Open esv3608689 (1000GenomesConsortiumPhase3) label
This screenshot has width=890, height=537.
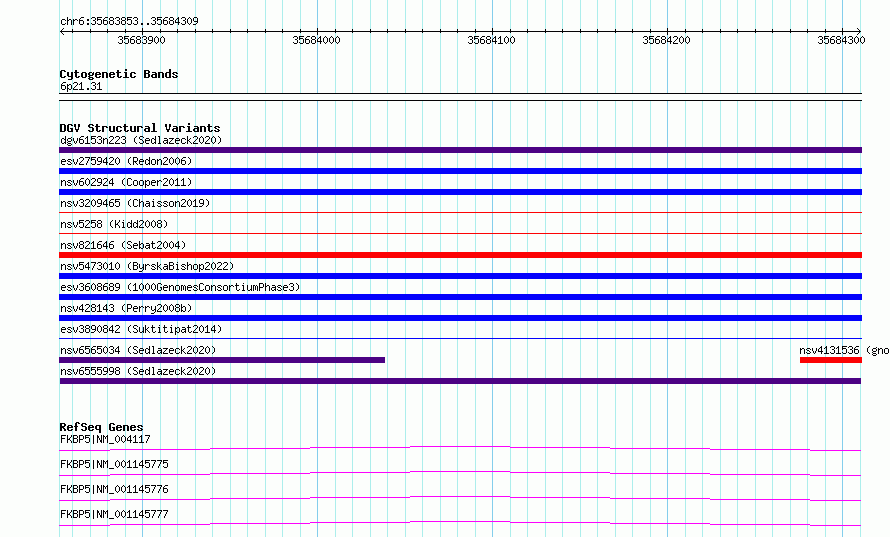pyautogui.click(x=180, y=287)
